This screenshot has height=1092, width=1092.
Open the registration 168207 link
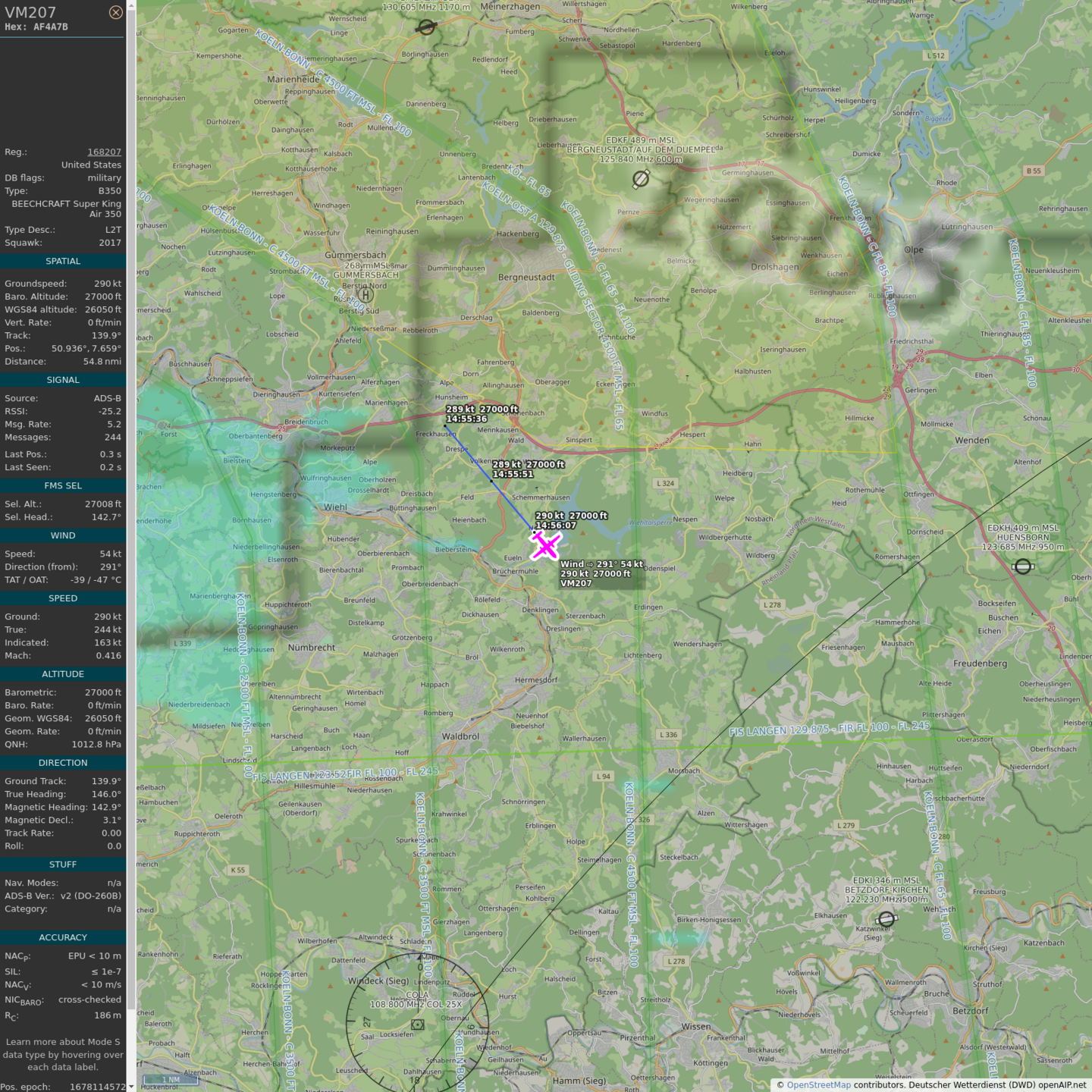104,152
